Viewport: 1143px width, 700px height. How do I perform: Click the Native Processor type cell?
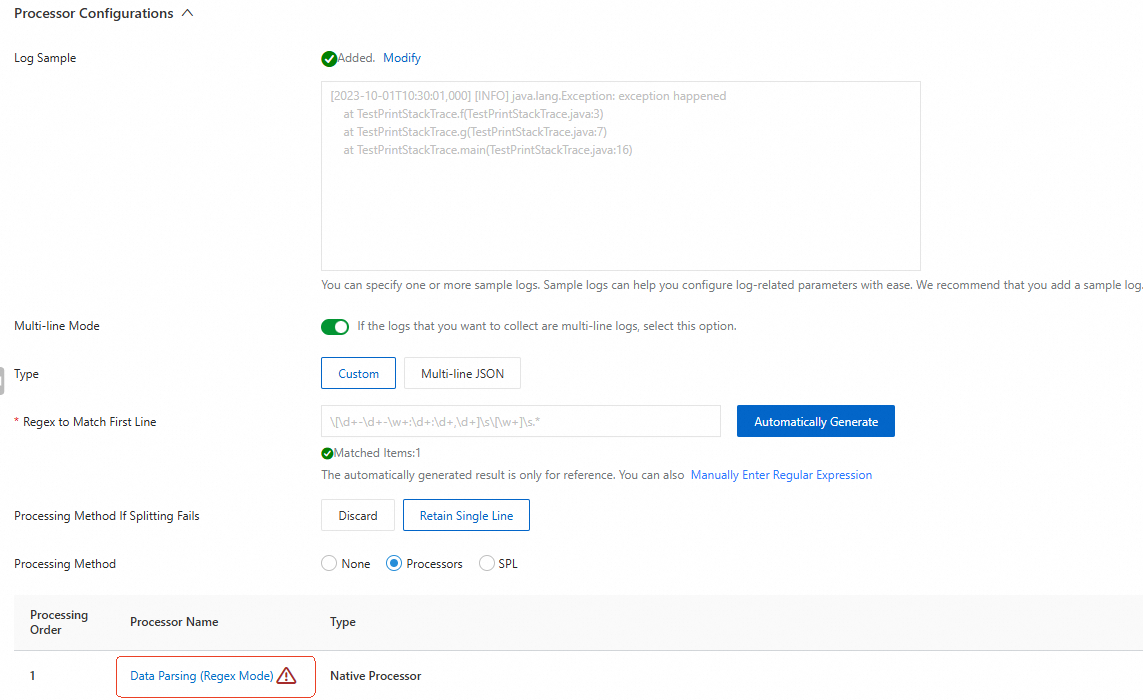(375, 676)
